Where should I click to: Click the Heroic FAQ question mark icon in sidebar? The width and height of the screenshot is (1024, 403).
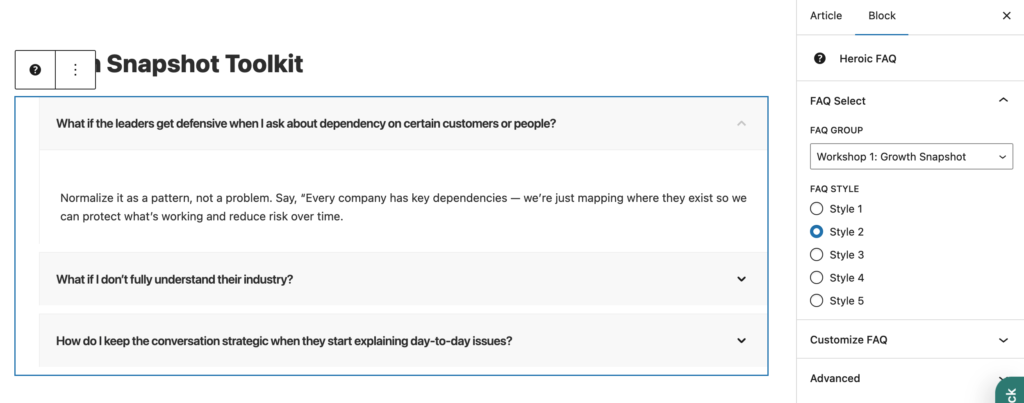[x=820, y=59]
